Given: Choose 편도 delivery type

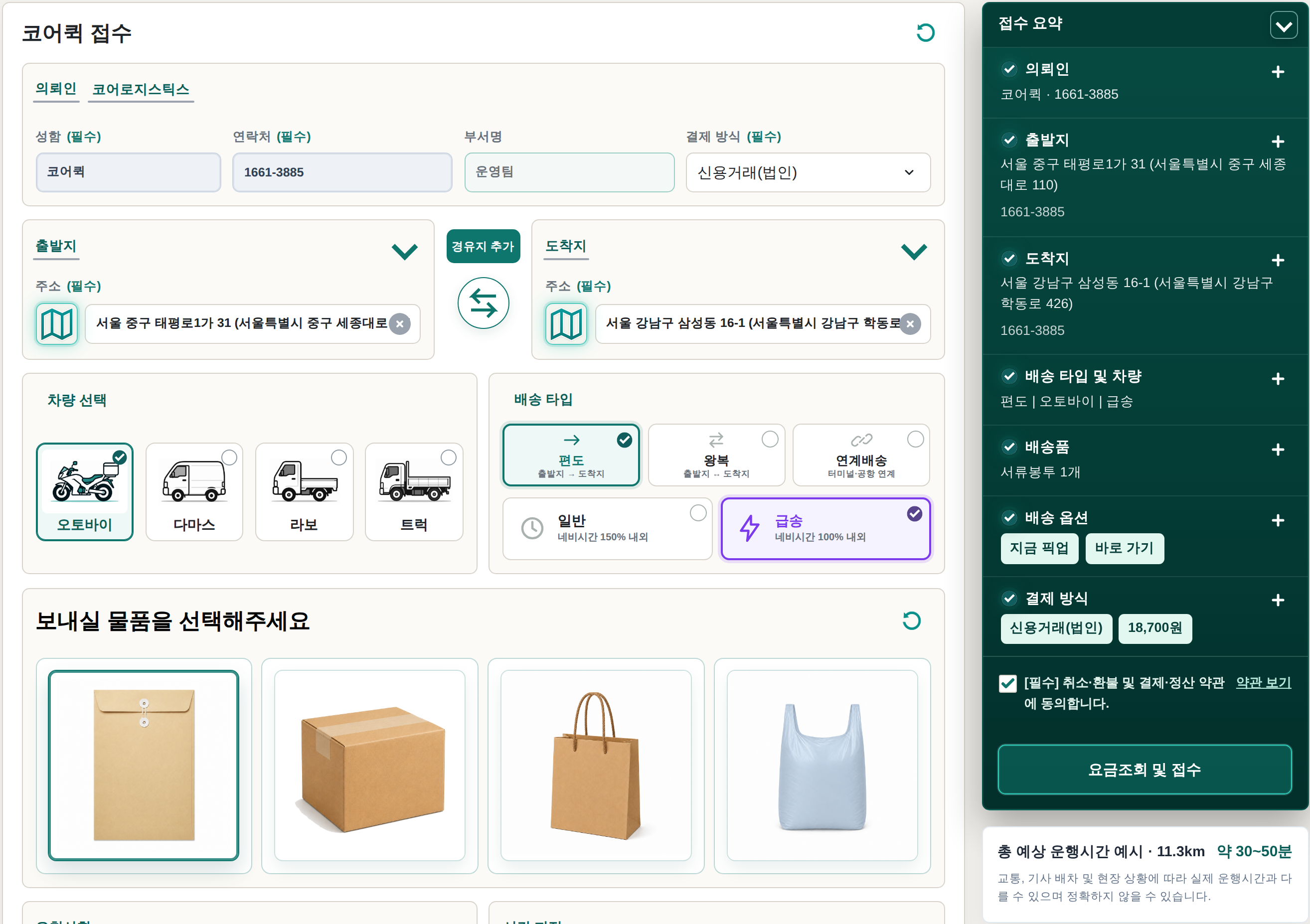Looking at the screenshot, I should pos(571,455).
